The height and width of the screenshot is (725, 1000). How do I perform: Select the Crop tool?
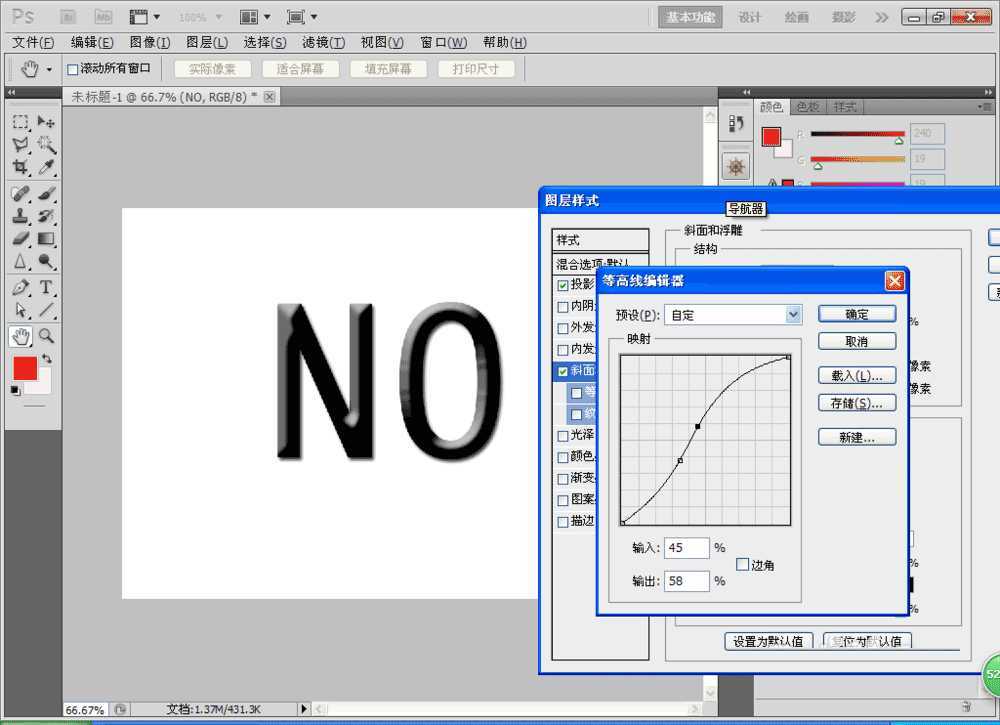pos(20,168)
